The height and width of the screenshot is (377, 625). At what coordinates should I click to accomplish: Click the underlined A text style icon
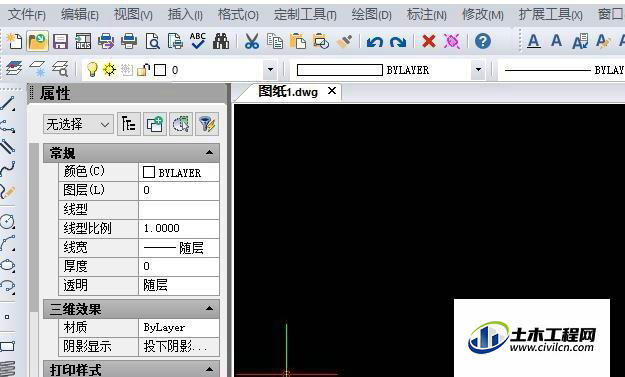534,41
